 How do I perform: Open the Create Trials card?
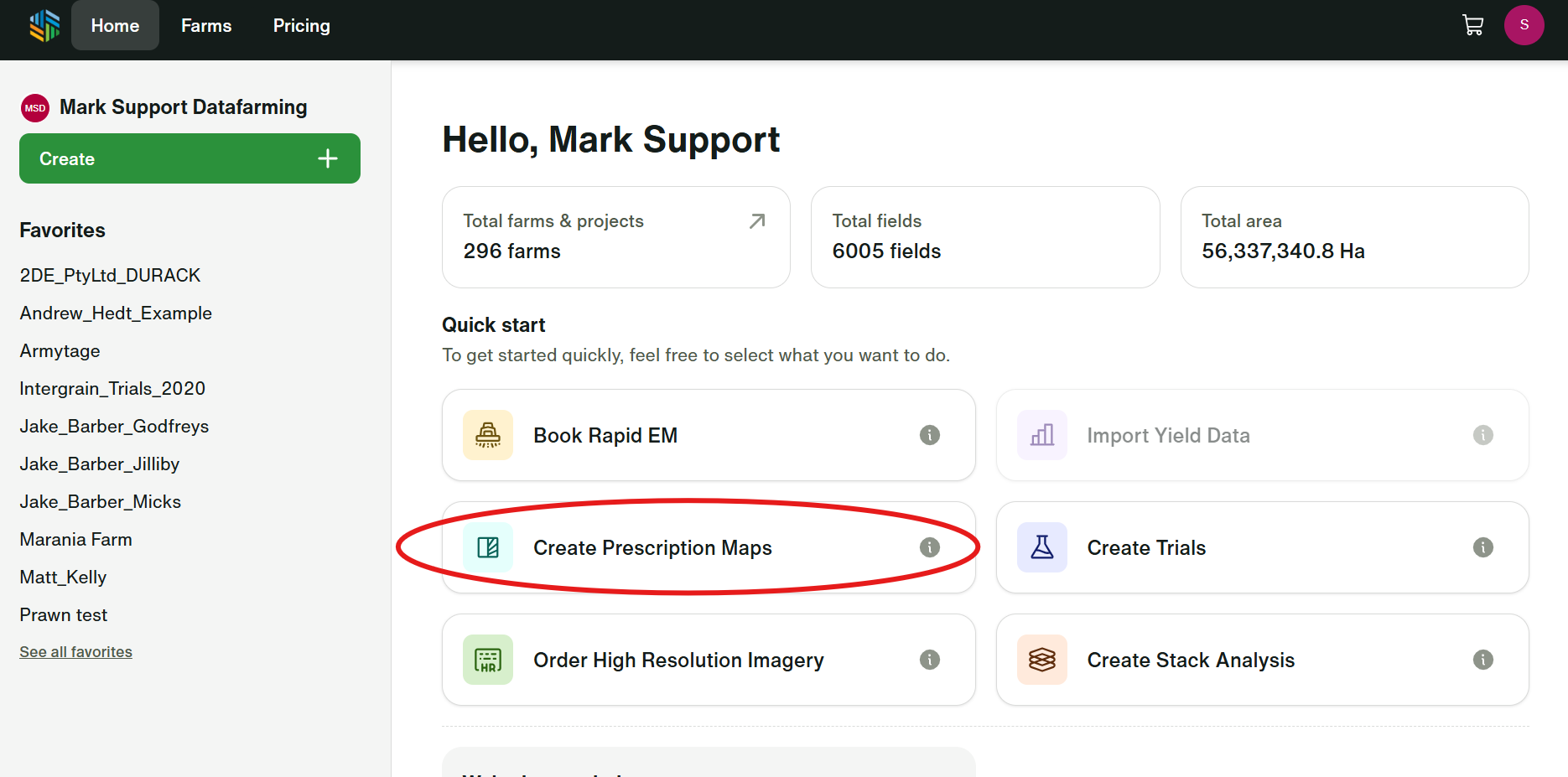pos(1146,548)
